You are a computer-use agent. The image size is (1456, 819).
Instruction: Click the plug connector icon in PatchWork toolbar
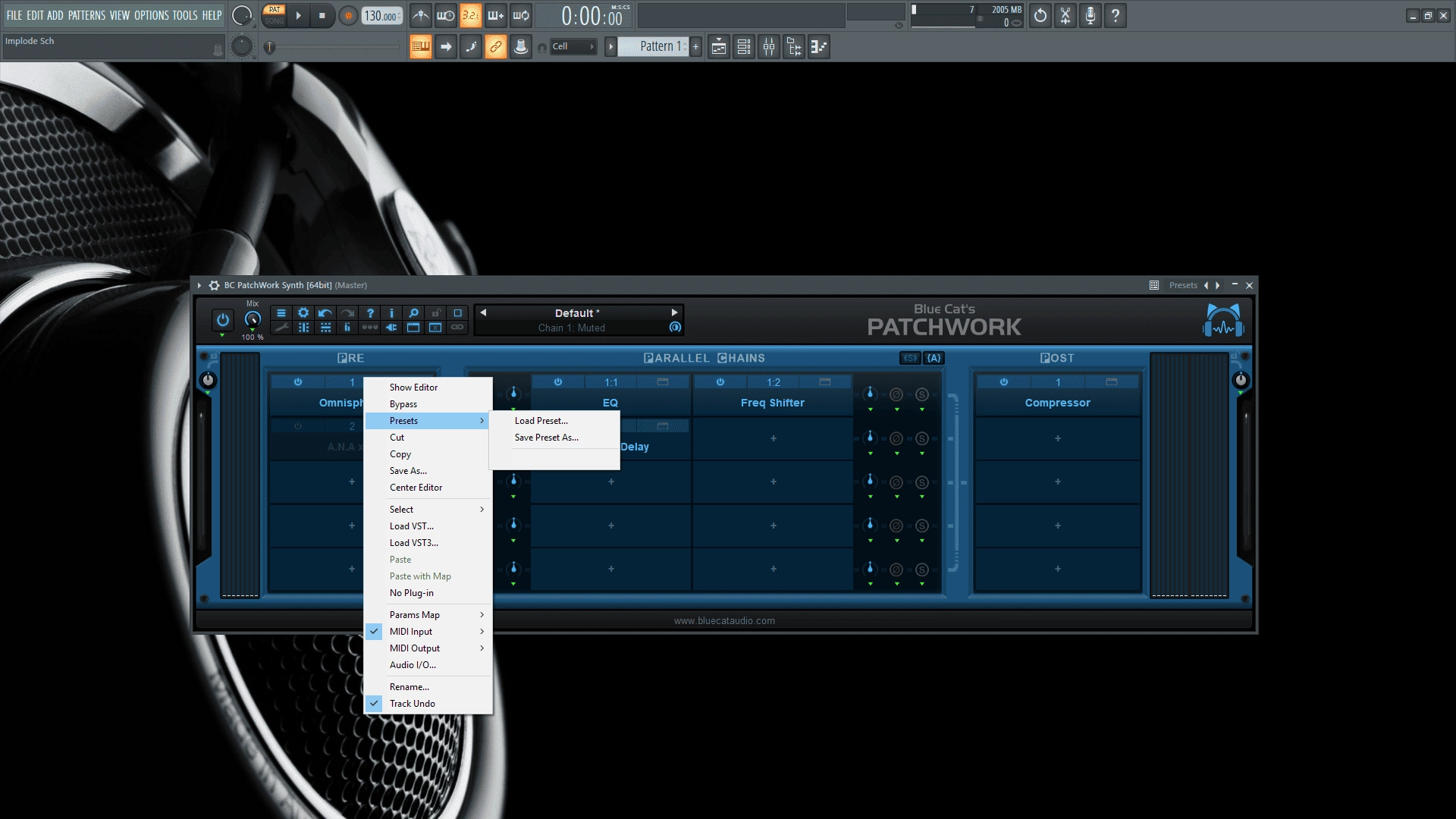point(391,328)
